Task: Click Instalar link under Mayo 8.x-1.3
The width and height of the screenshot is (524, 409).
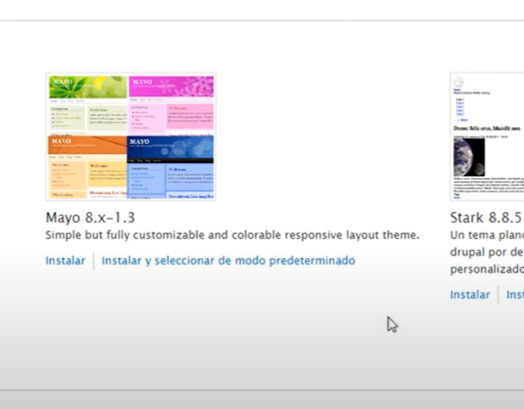Action: point(66,261)
